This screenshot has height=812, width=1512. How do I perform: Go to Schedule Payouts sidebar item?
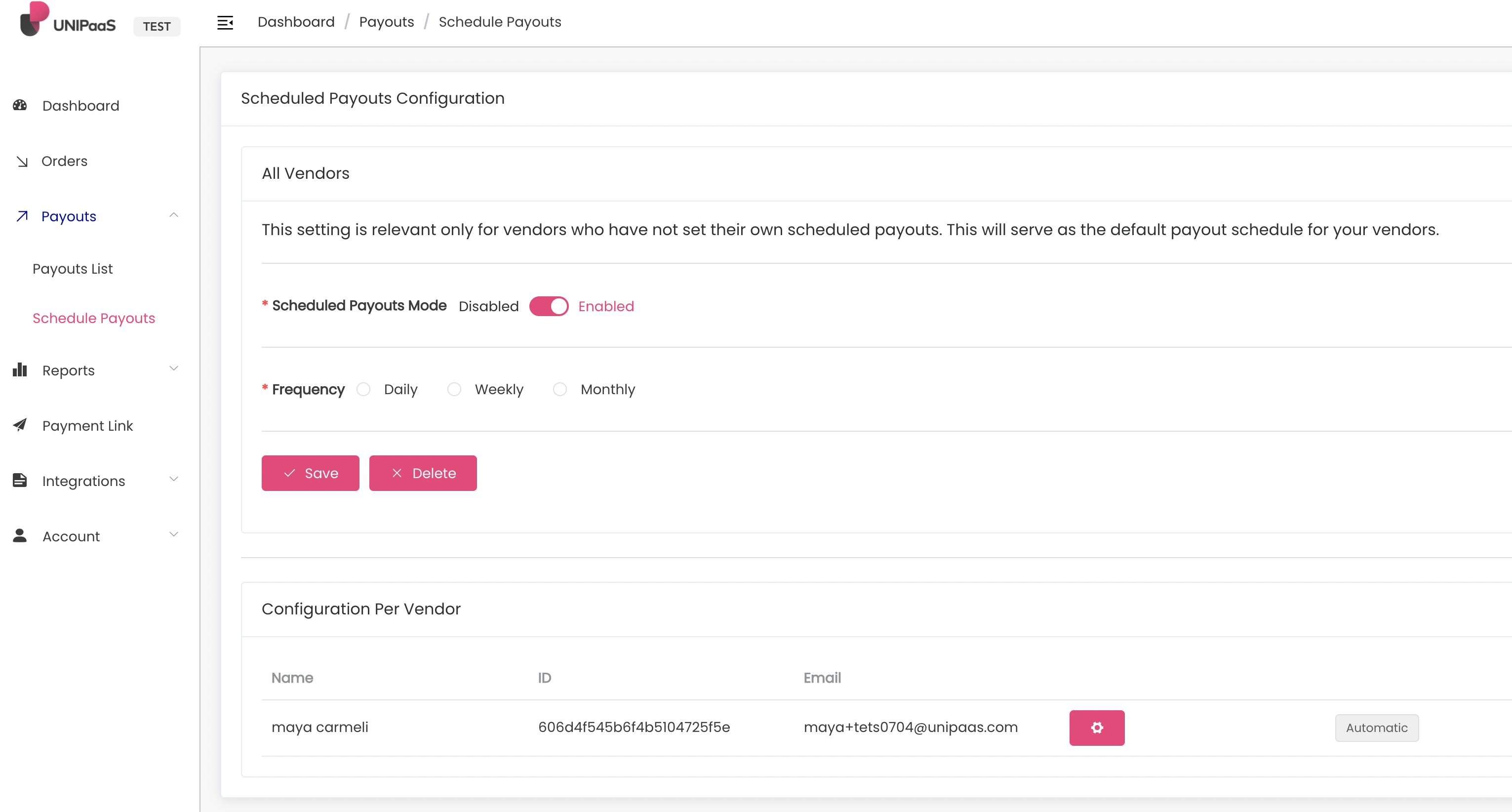(x=94, y=318)
